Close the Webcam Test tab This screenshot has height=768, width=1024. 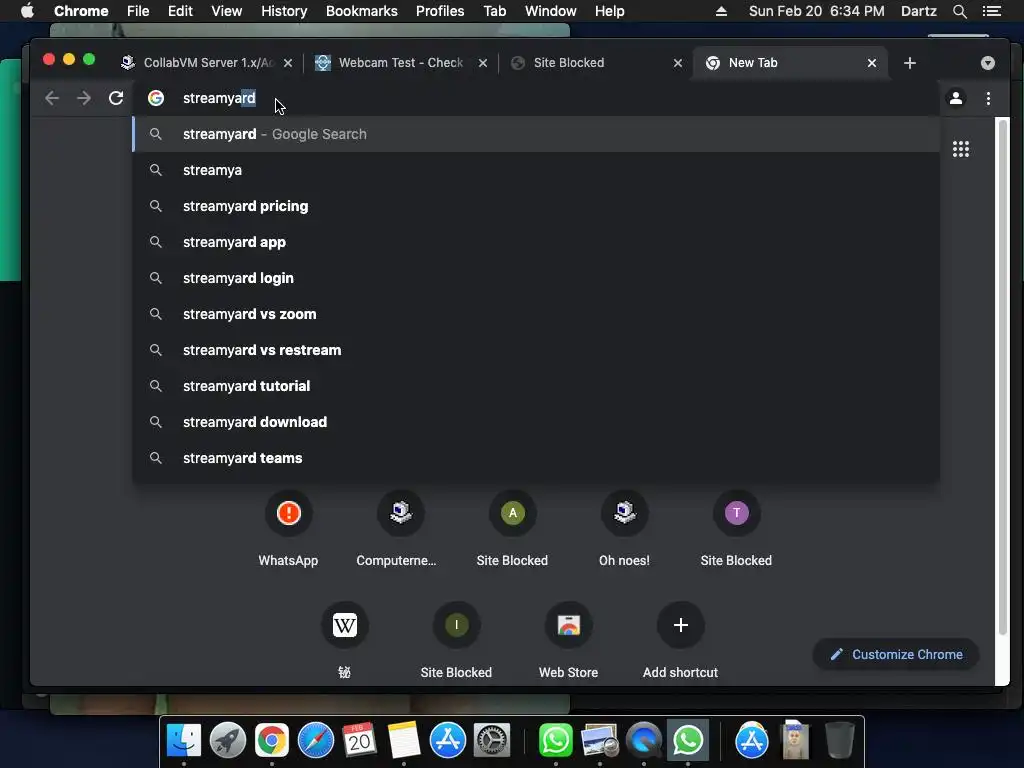tap(483, 63)
